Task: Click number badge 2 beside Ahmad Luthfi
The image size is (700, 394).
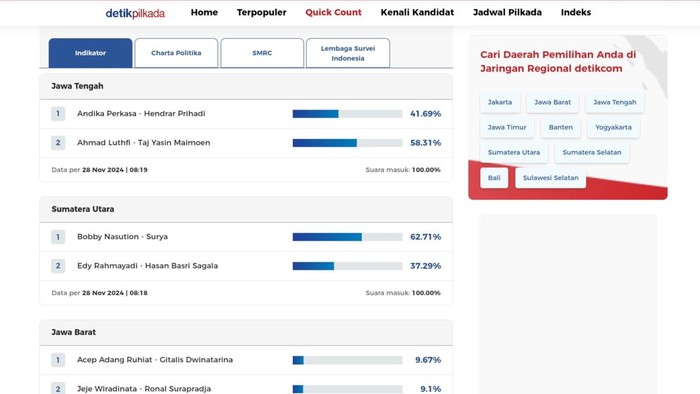Action: (x=58, y=143)
